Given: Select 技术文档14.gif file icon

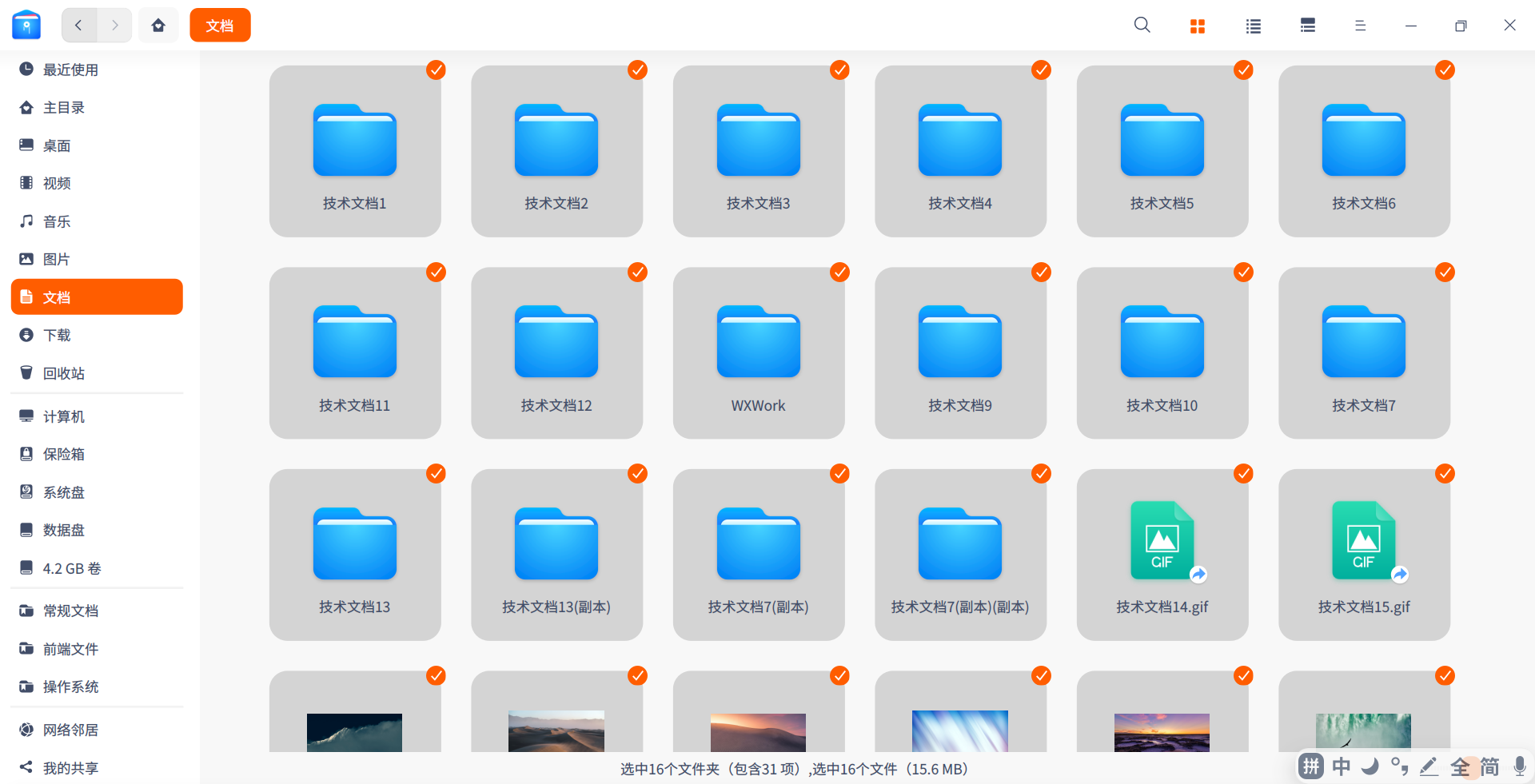Looking at the screenshot, I should point(1162,540).
